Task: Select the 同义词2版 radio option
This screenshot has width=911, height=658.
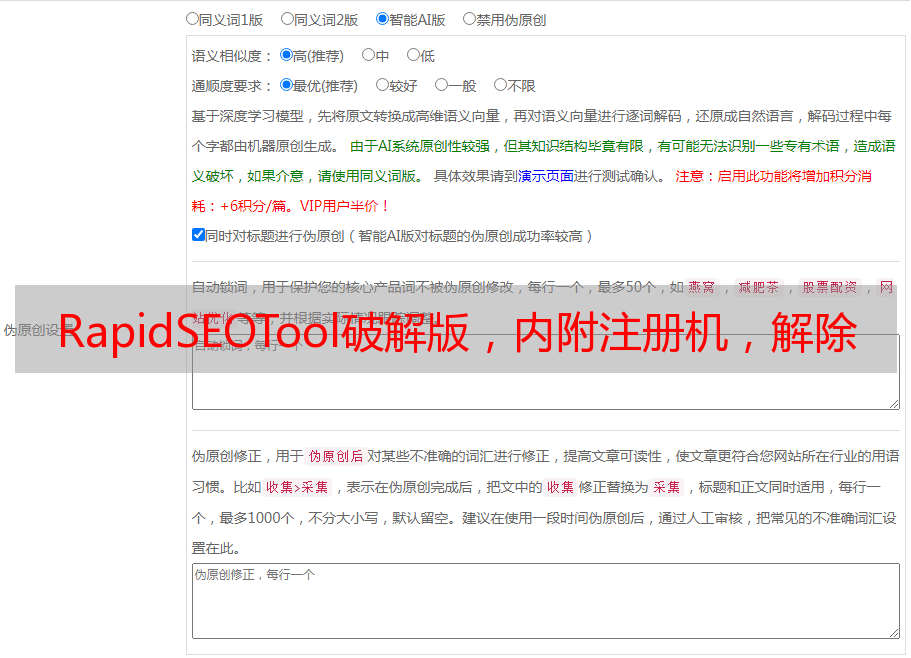Action: (x=287, y=19)
